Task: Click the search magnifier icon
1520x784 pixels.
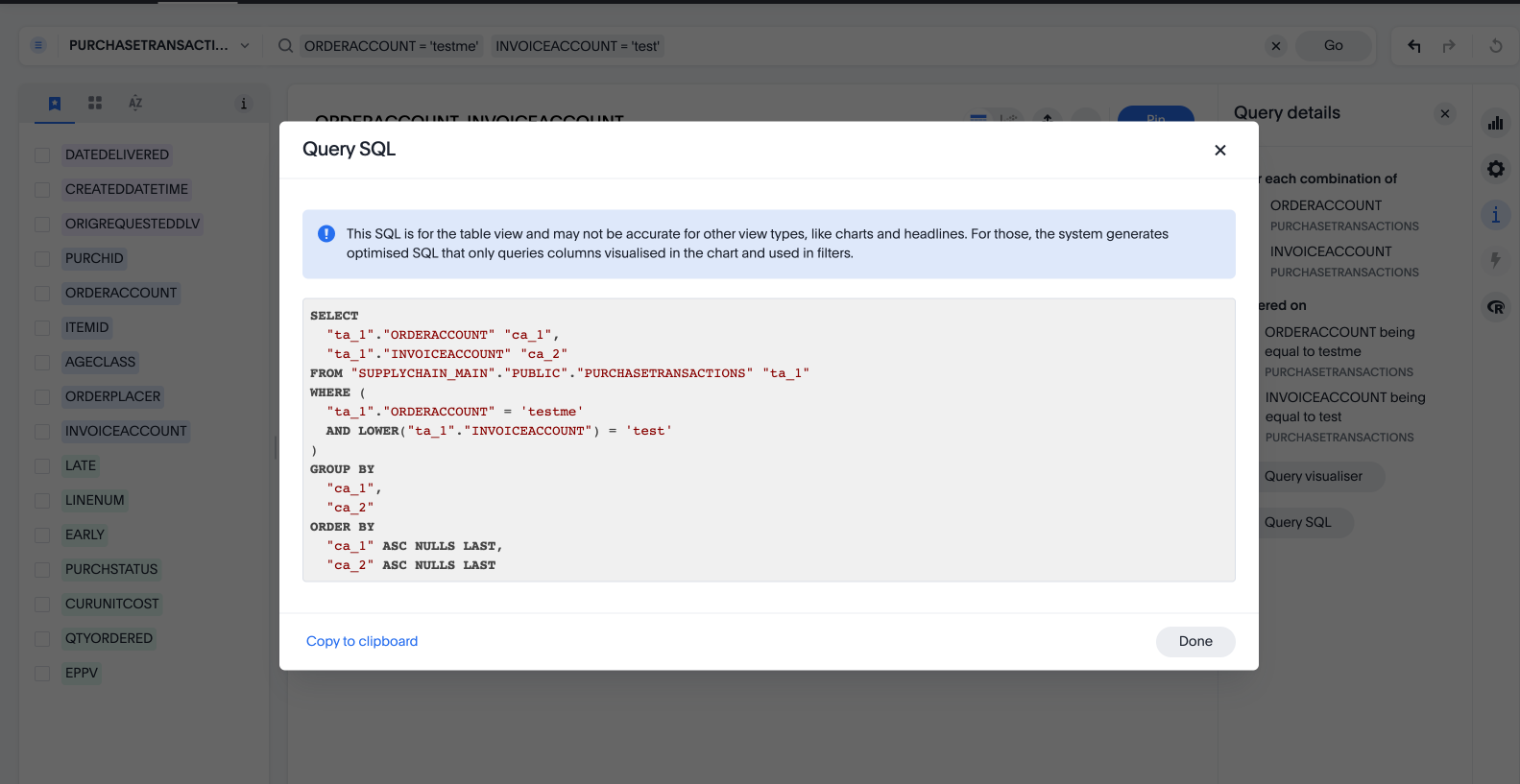Action: tap(285, 46)
